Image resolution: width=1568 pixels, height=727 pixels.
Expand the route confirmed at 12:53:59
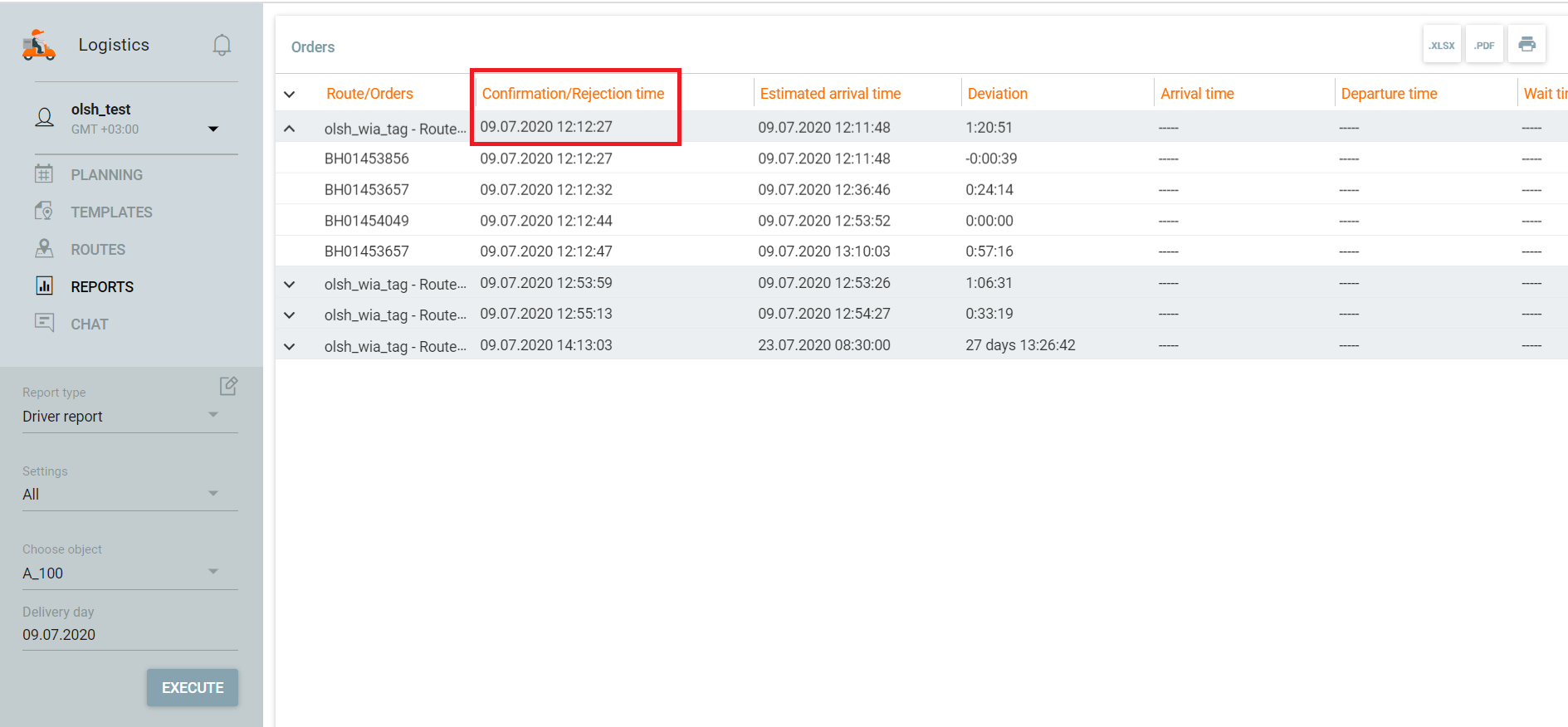(x=290, y=285)
